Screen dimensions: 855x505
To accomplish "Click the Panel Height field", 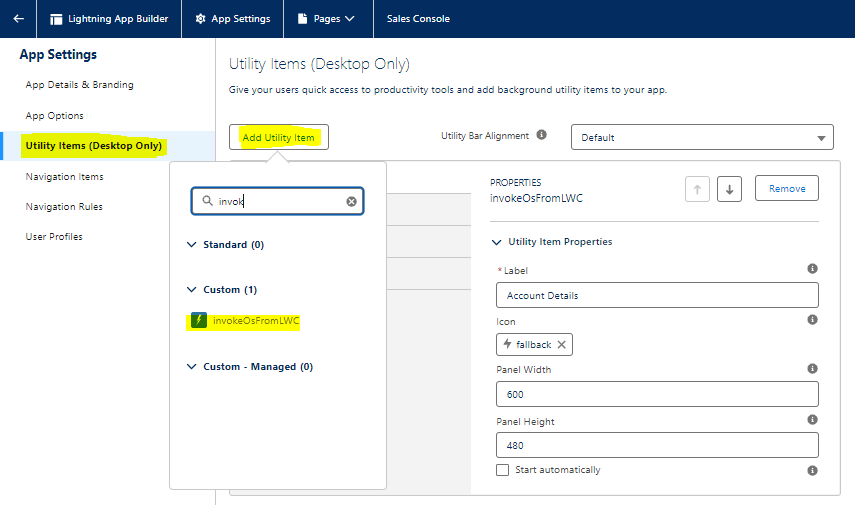I will (x=657, y=445).
